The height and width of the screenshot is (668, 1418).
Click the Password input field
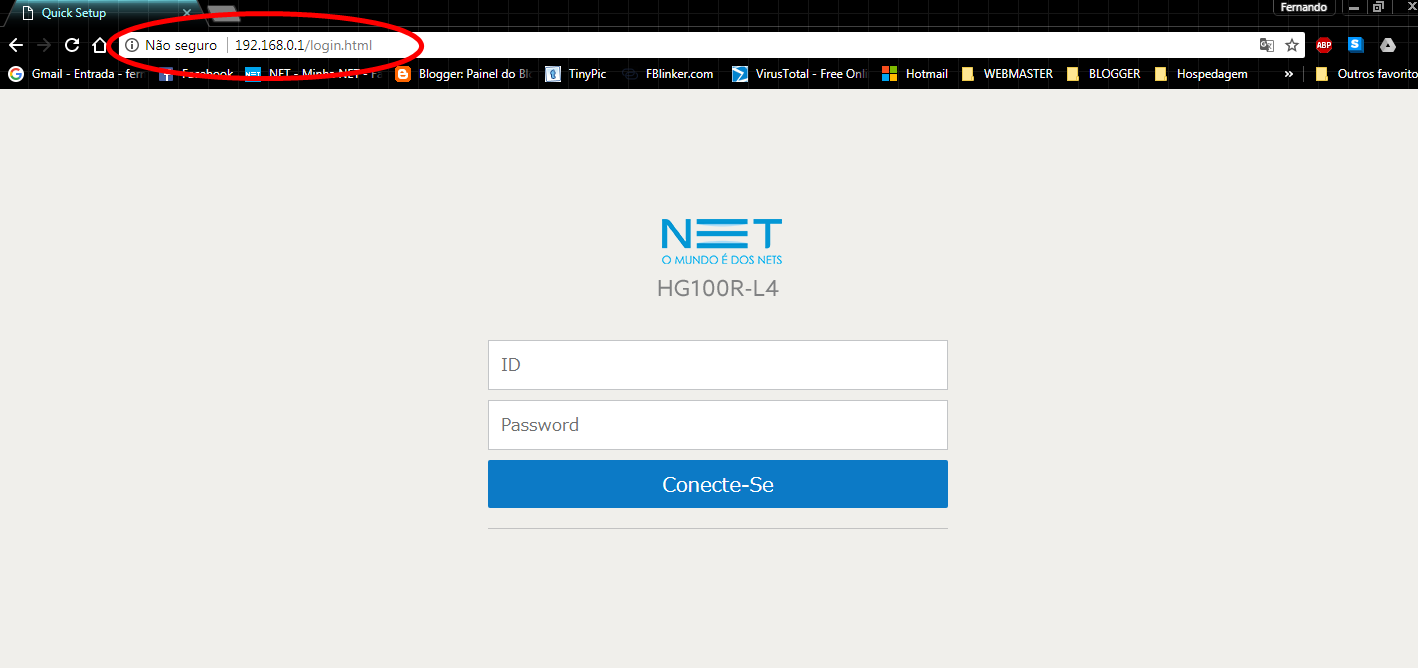[717, 425]
